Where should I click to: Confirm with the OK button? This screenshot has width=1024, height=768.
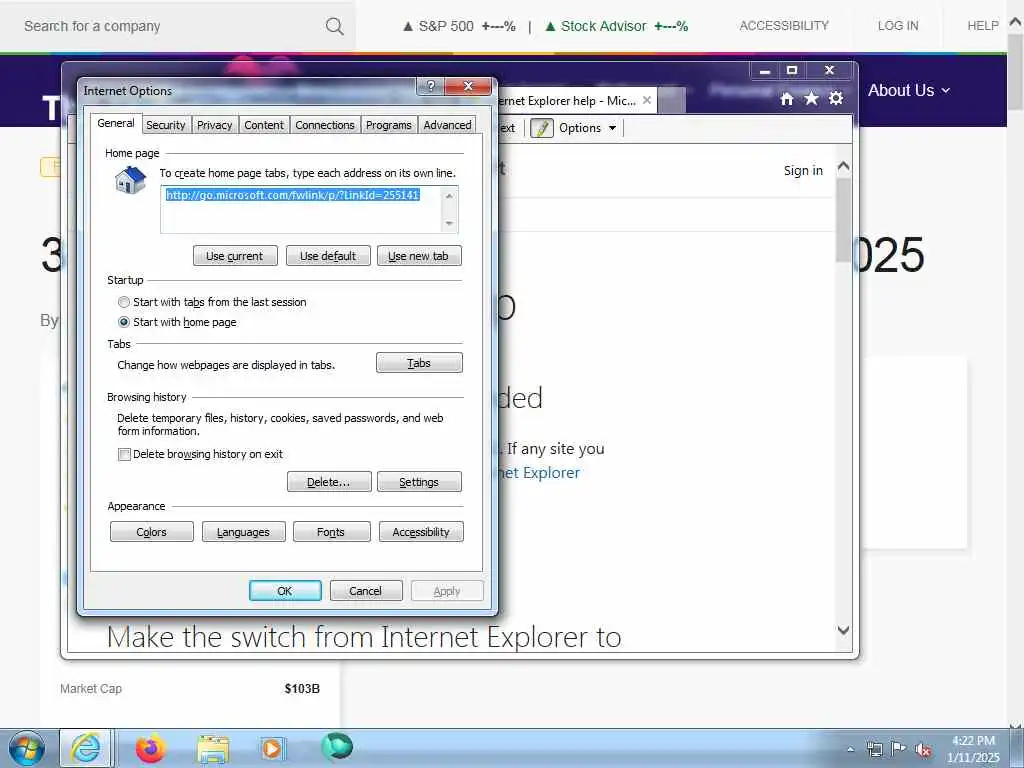pos(285,590)
